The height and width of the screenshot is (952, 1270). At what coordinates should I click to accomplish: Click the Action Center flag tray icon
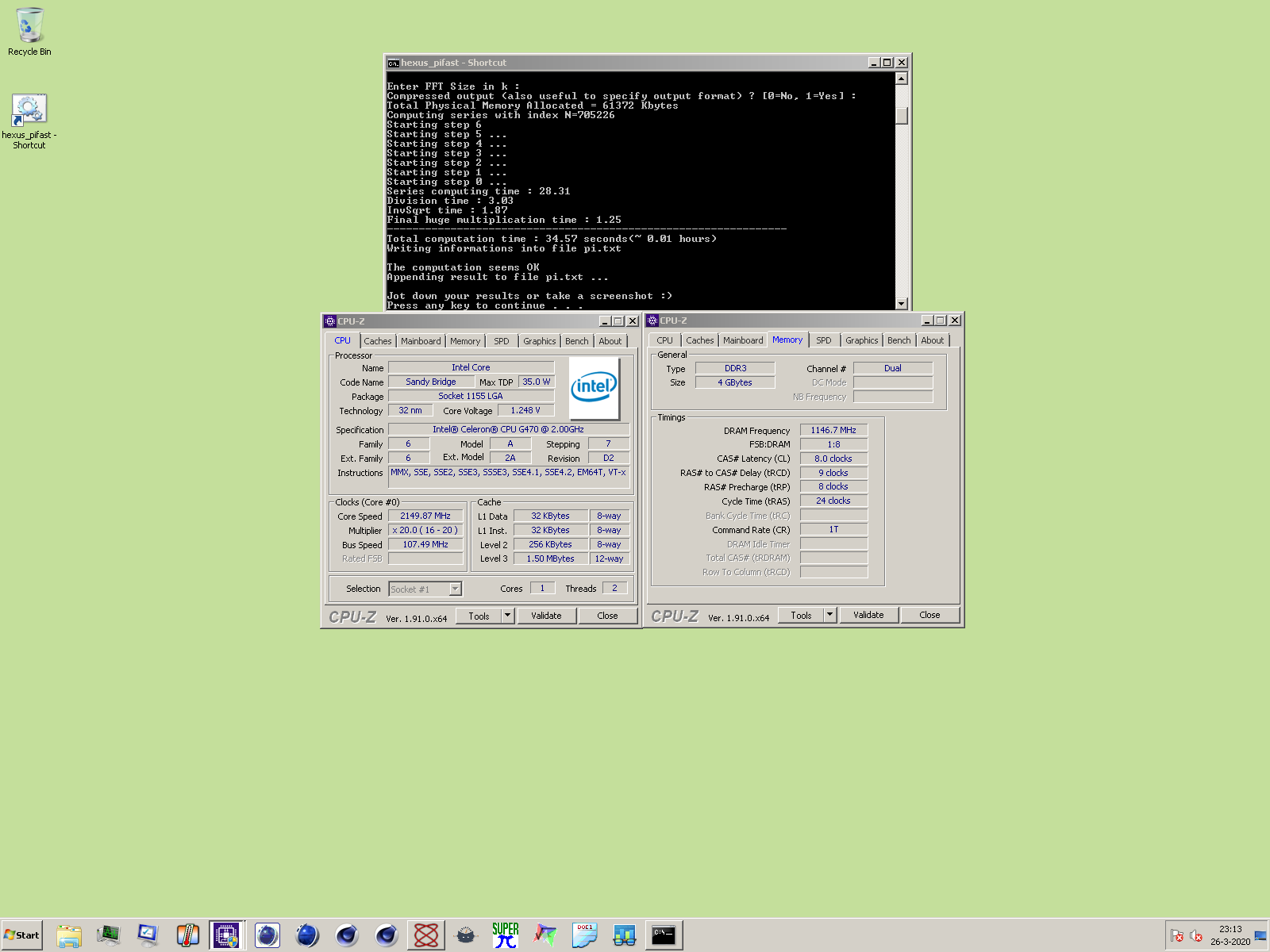point(1177,935)
